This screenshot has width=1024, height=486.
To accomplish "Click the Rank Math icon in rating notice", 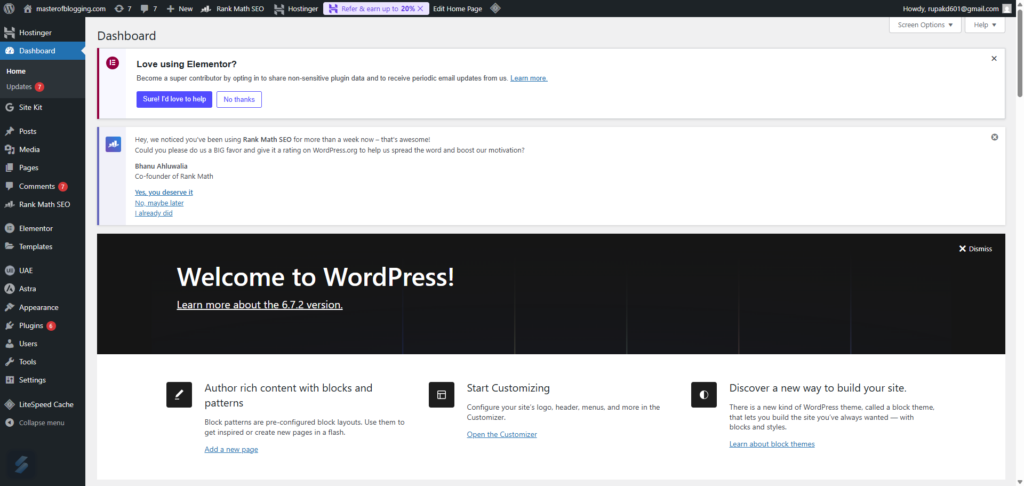I will tap(113, 144).
